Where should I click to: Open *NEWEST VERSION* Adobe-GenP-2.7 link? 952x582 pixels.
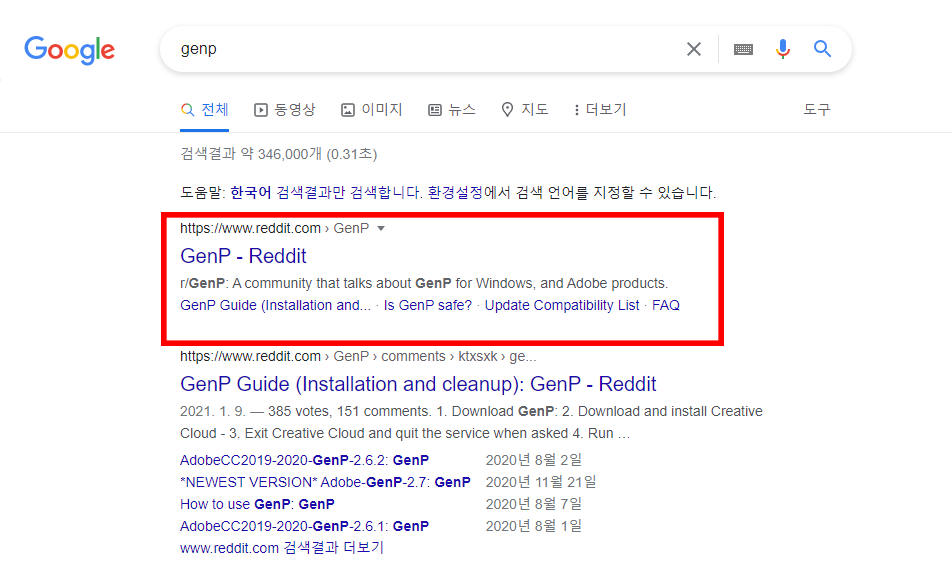(x=325, y=482)
